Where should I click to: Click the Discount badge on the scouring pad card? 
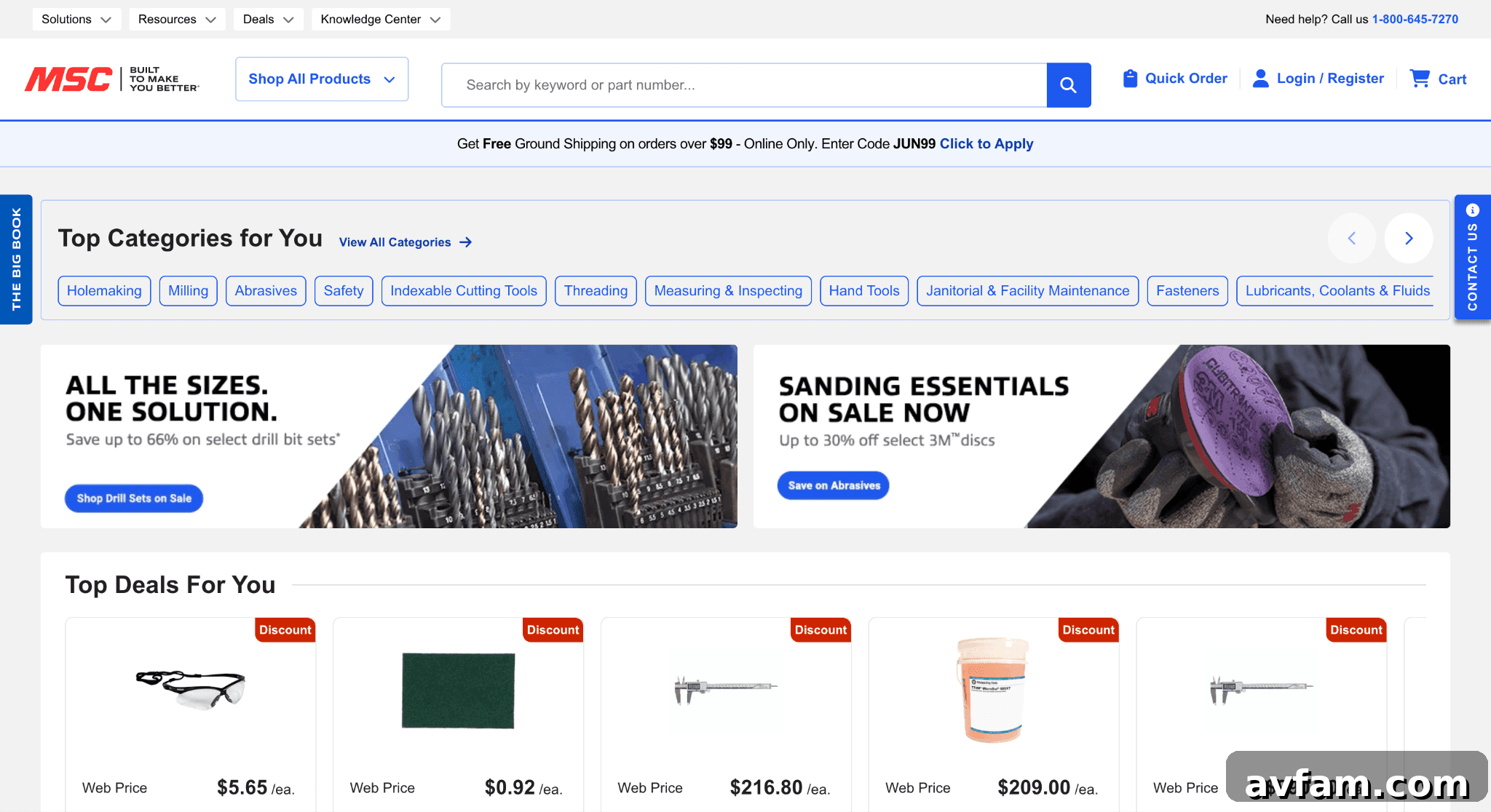[553, 630]
